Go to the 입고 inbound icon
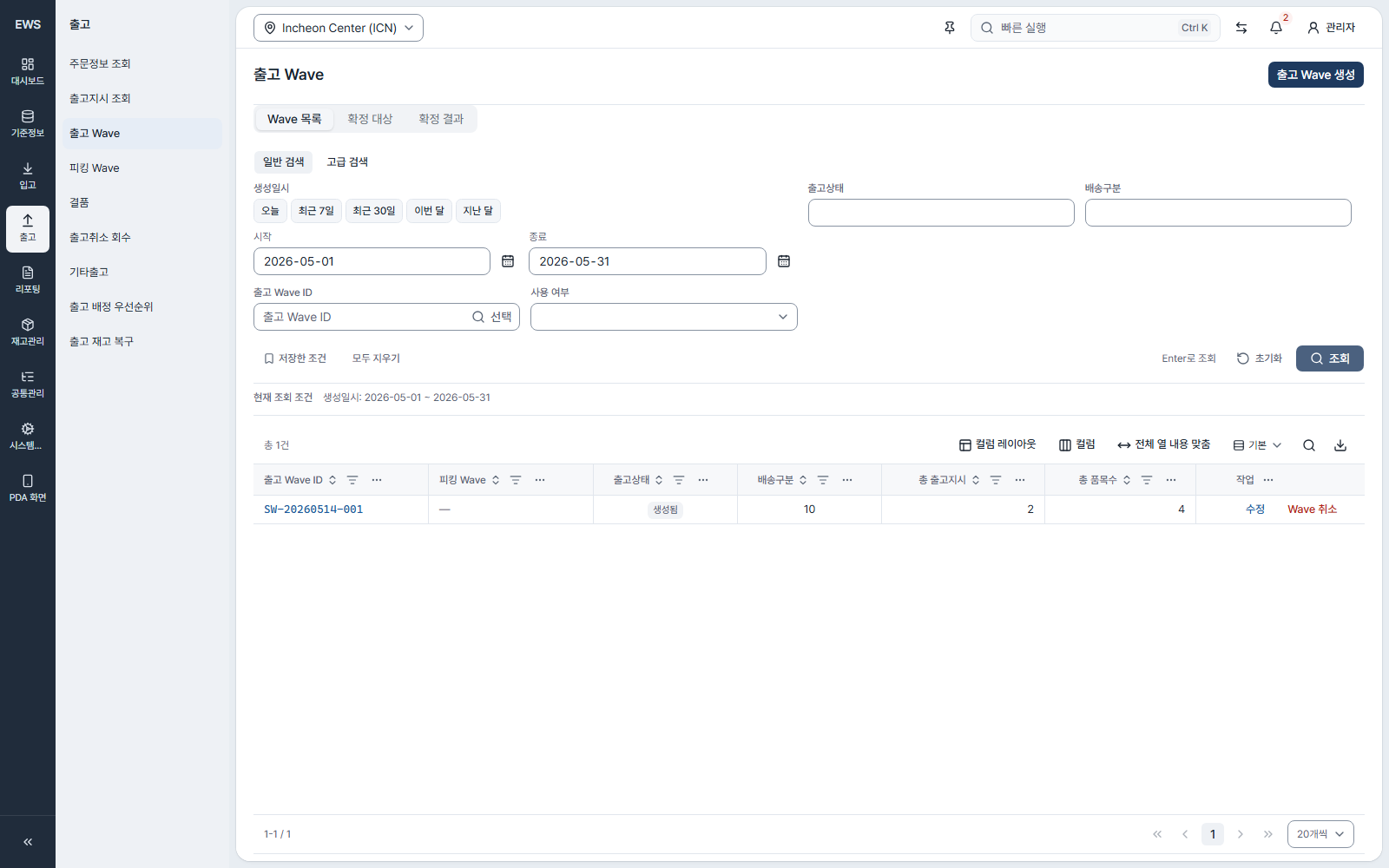This screenshot has height=868, width=1389. click(x=28, y=176)
